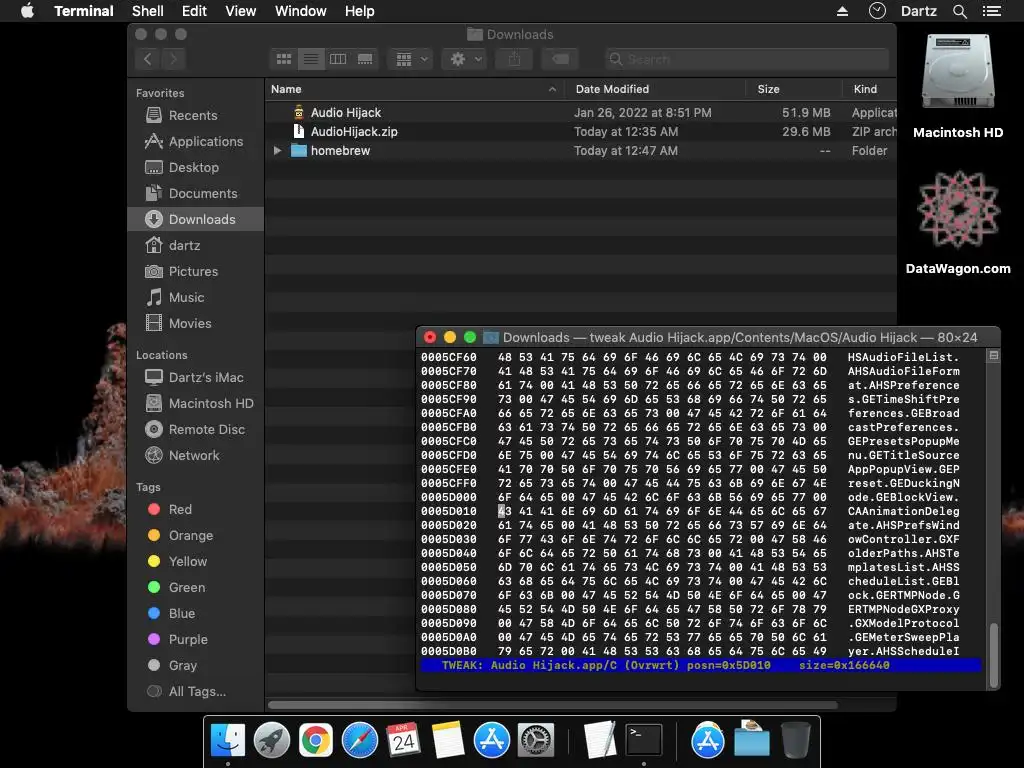Open the Dartz user menu
This screenshot has height=768, width=1024.
tap(918, 11)
